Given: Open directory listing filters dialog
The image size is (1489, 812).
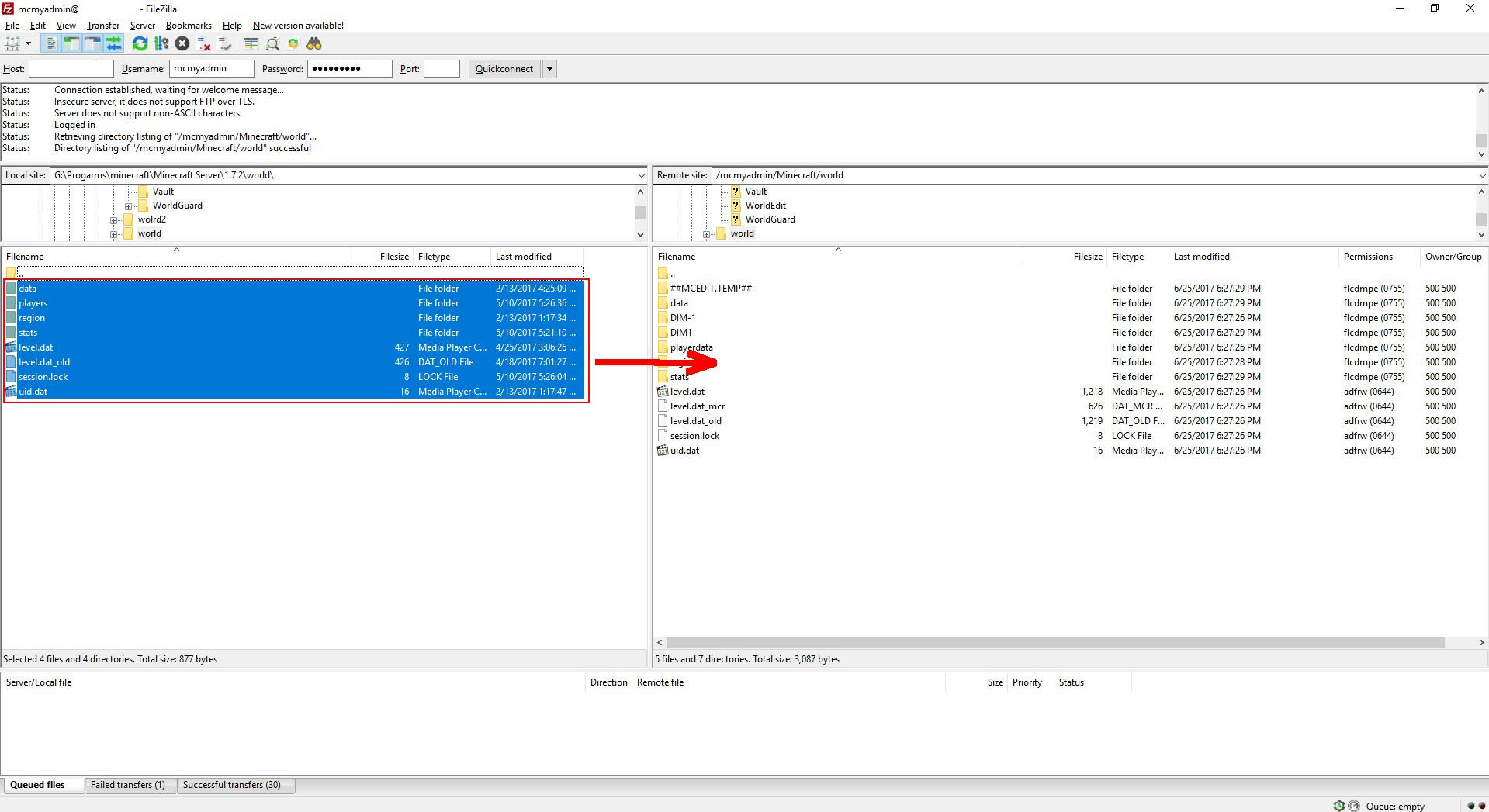Looking at the screenshot, I should [251, 43].
